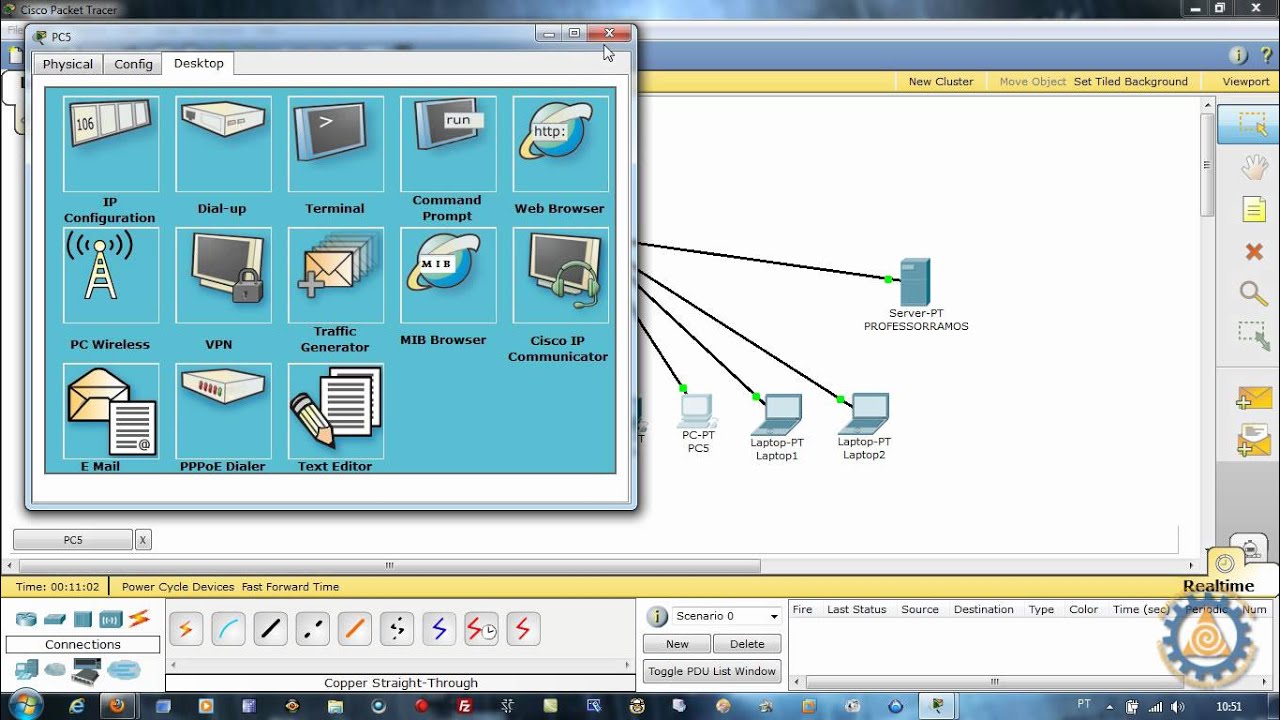Open the MIB Browser

(x=448, y=276)
